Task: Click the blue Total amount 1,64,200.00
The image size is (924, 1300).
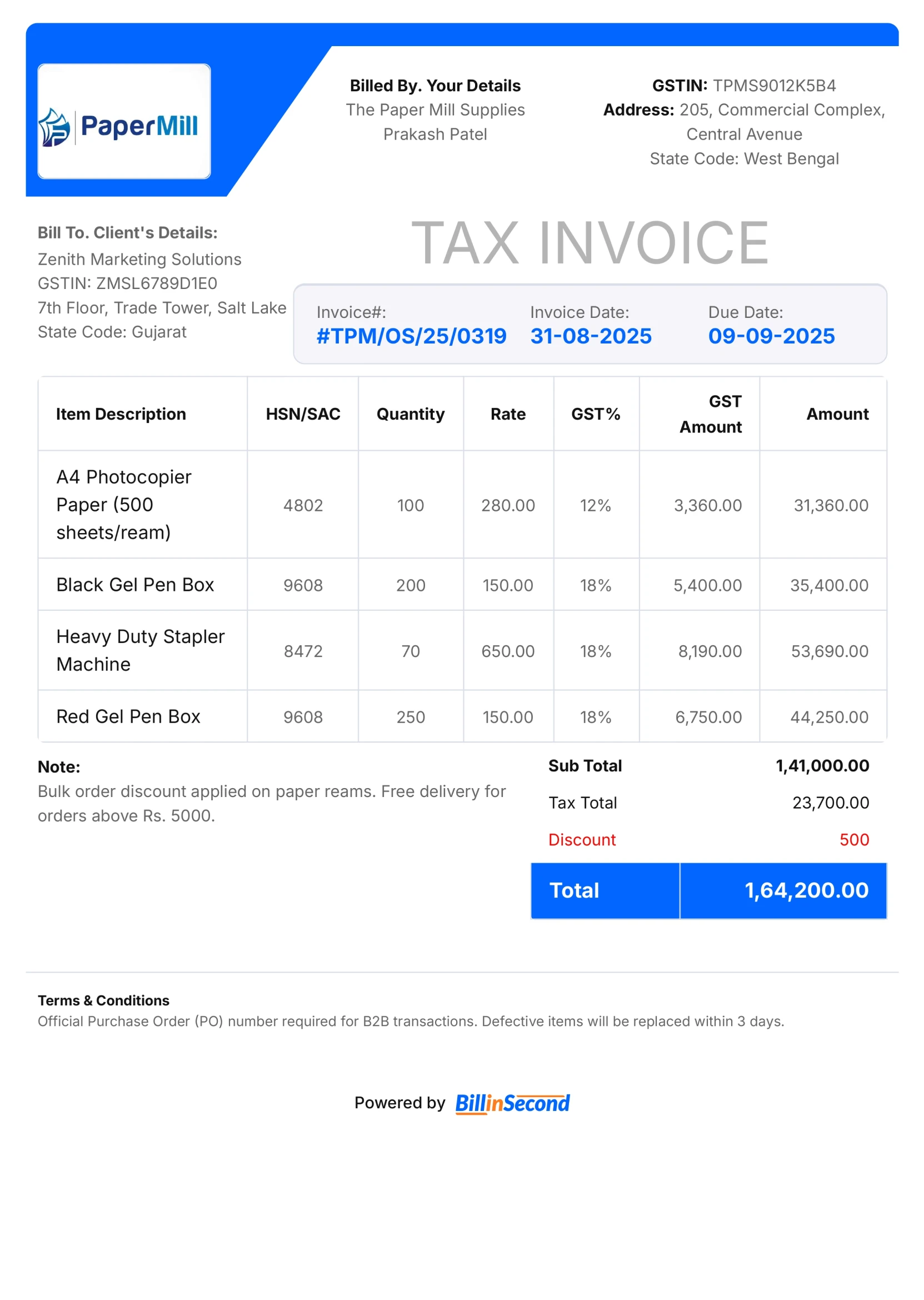Action: click(x=806, y=890)
